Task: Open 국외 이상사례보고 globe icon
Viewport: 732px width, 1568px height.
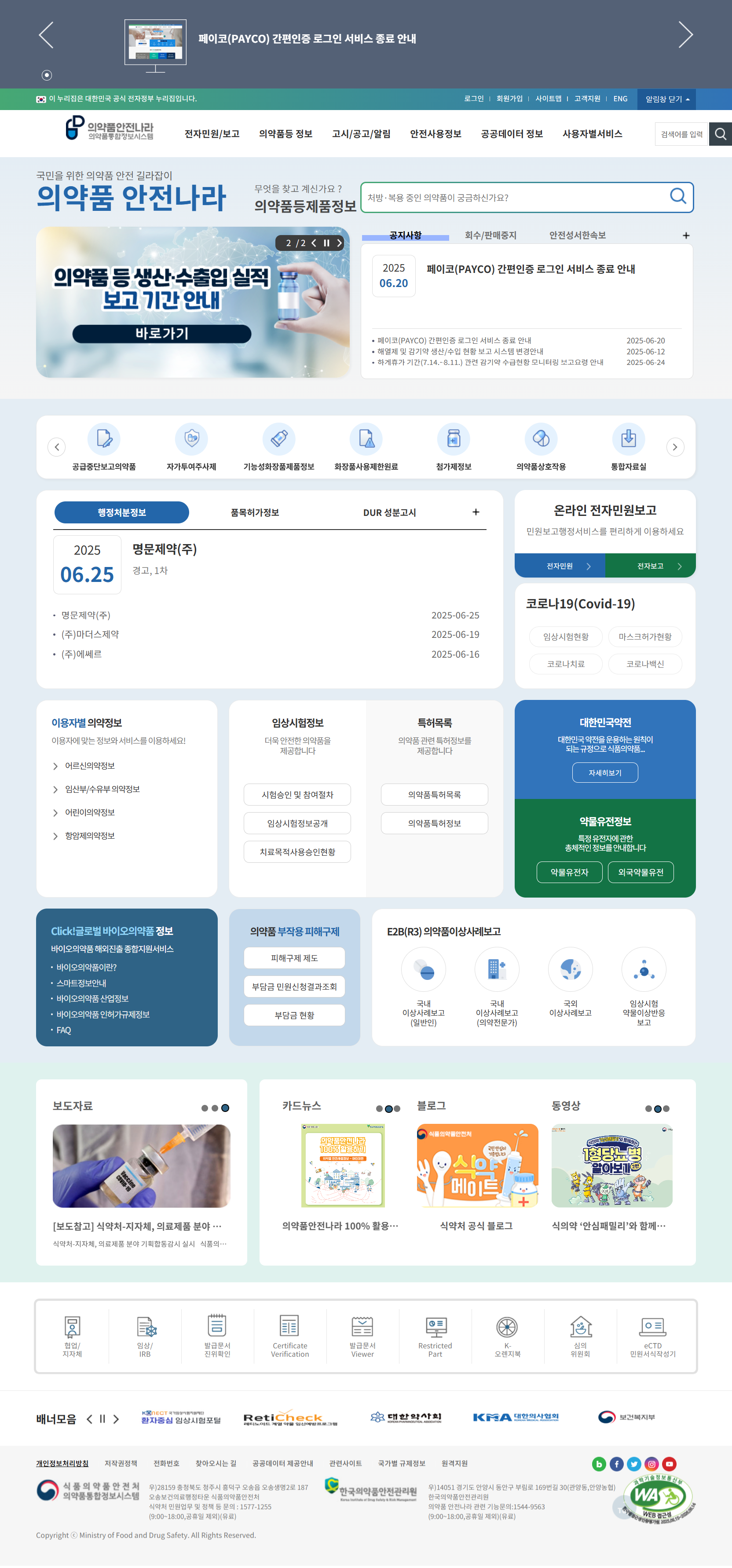Action: [x=570, y=969]
